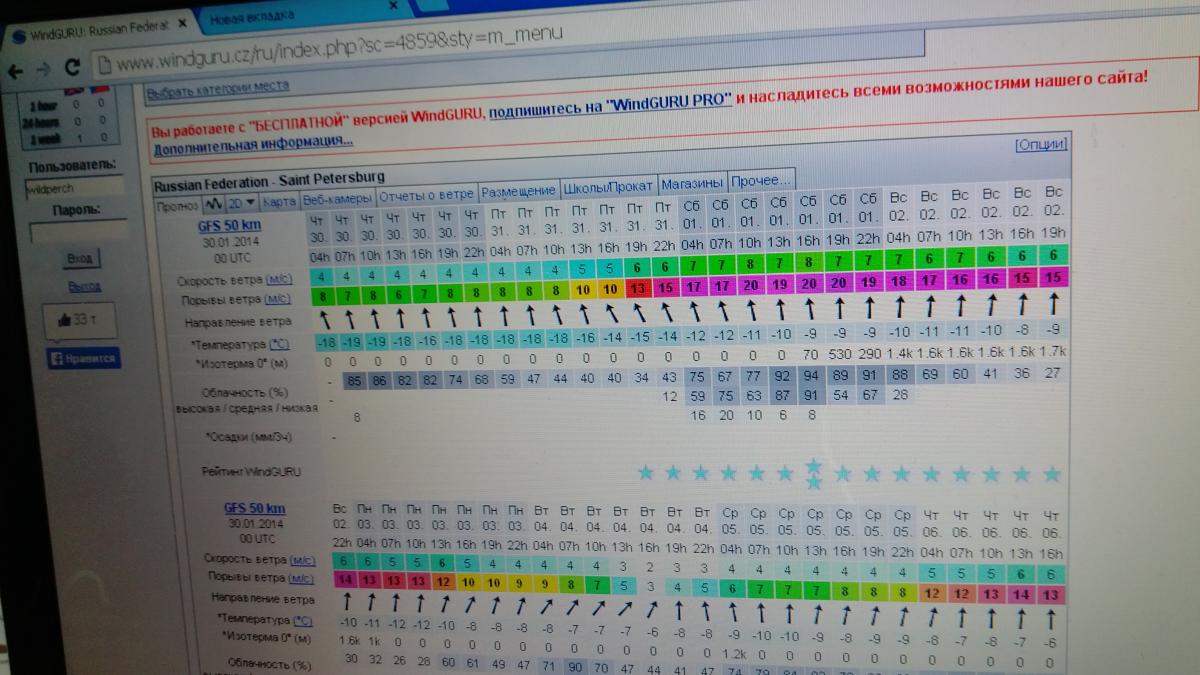This screenshot has height=675, width=1200.
Task: Click the browser back arrow
Action: [x=14, y=70]
